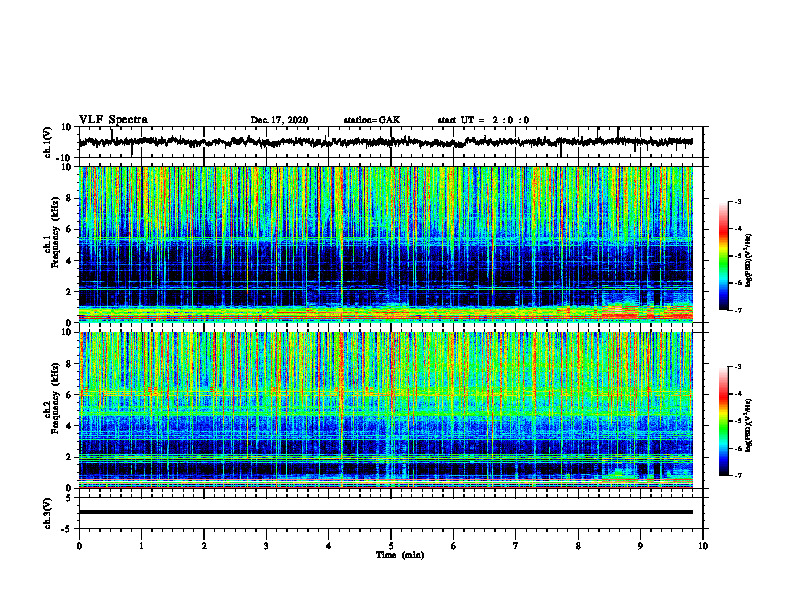This screenshot has width=792, height=612.
Task: Click the "ch.3(V)" axis label
Action: [48, 514]
